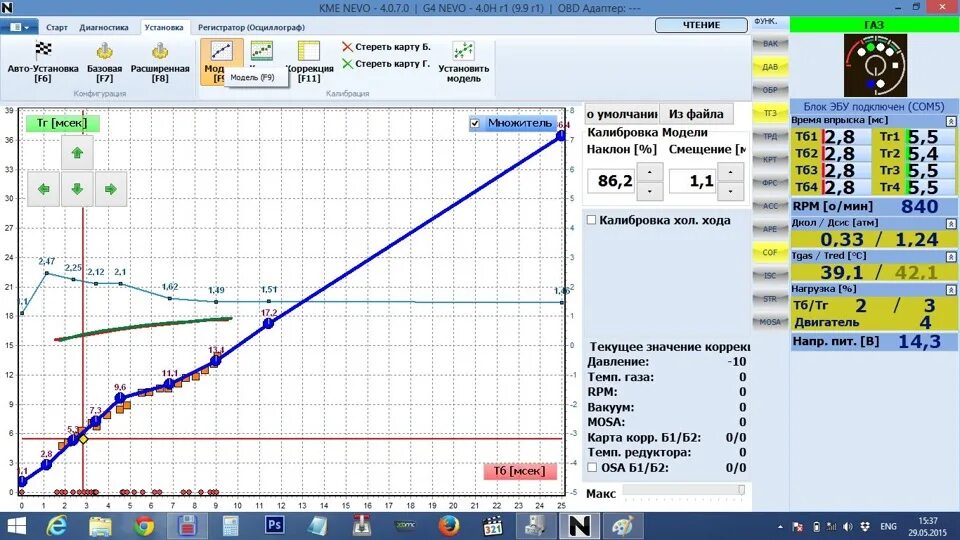Image resolution: width=960 pixels, height=540 pixels.
Task: Toggle the MOSA function indicator
Action: tap(770, 322)
